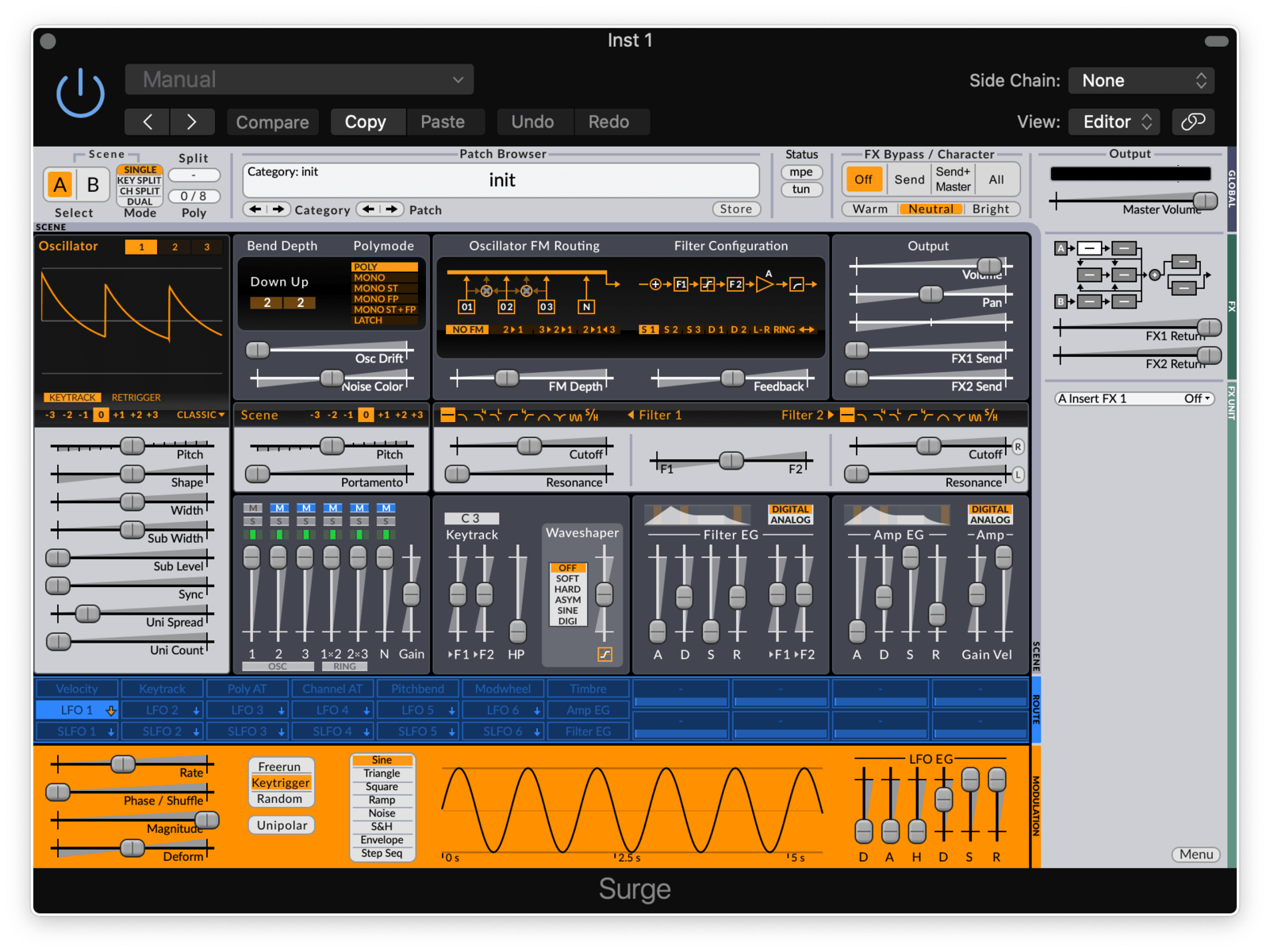Click the link chain icon beside View
This screenshot has width=1270, height=952.
1192,121
